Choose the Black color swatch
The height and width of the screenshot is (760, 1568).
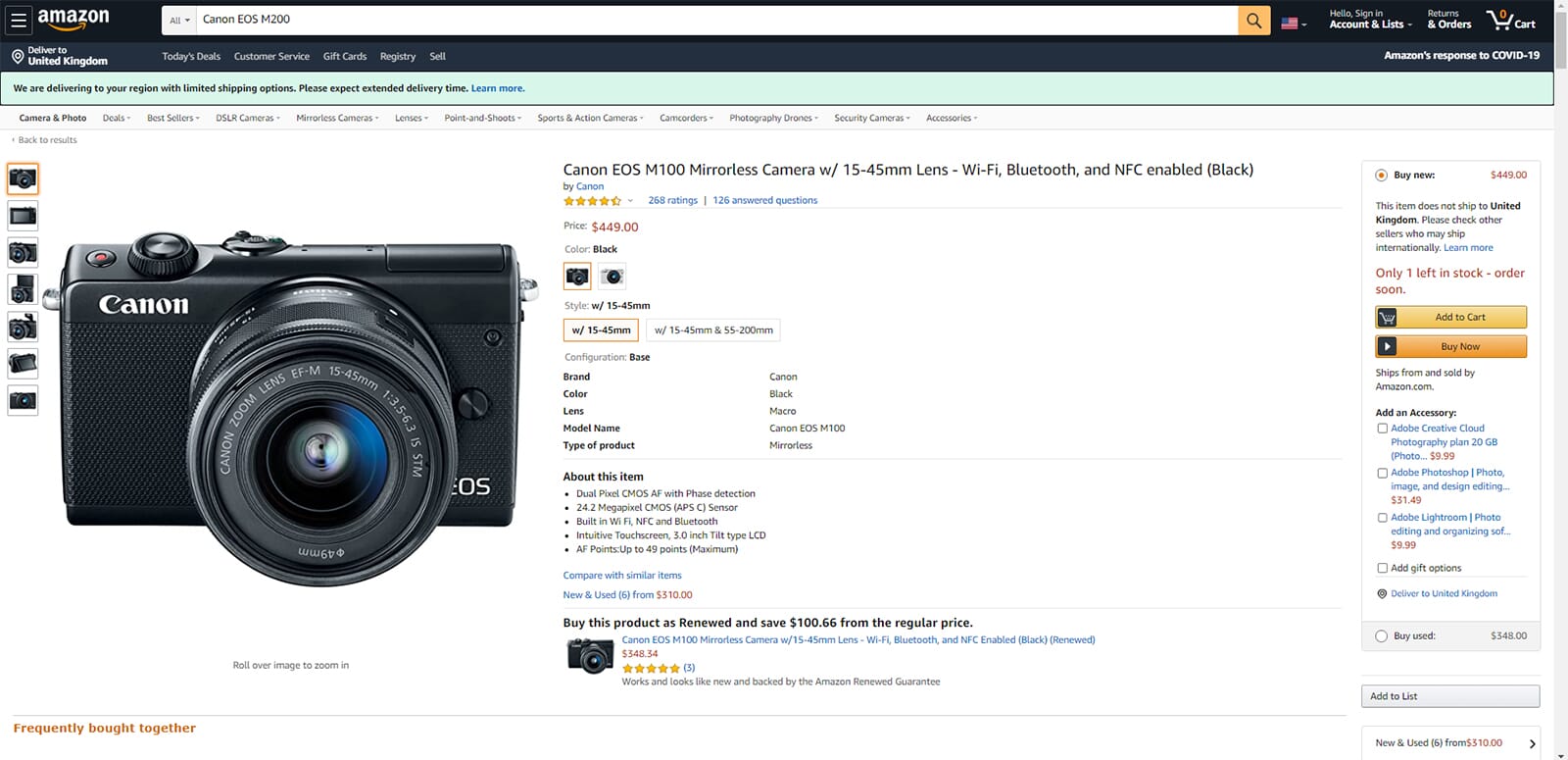click(577, 277)
